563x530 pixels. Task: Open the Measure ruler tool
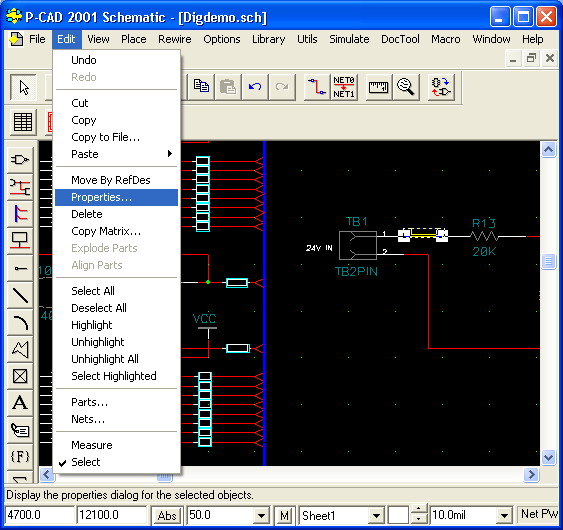(378, 87)
